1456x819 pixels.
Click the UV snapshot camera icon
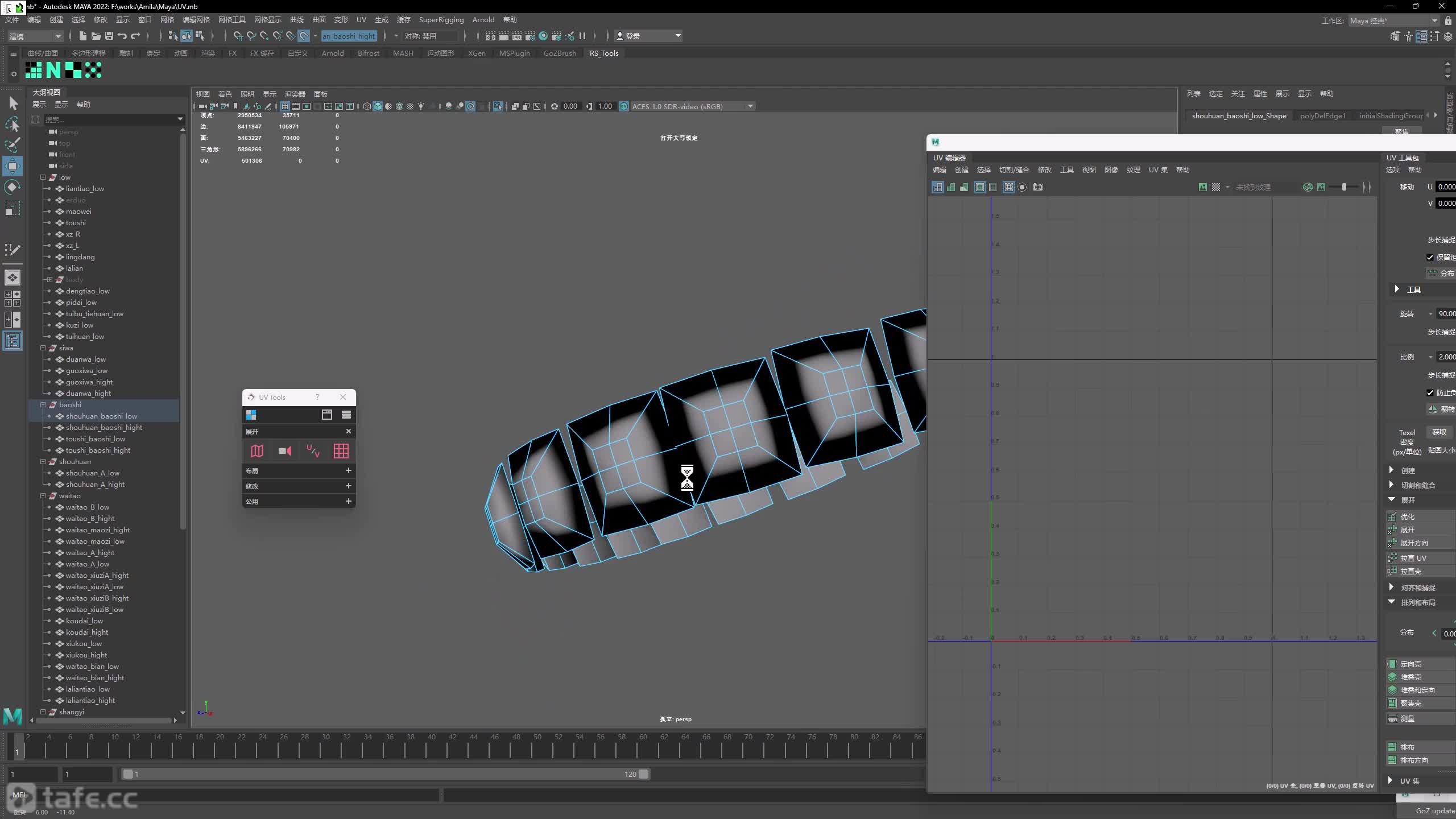(1038, 187)
